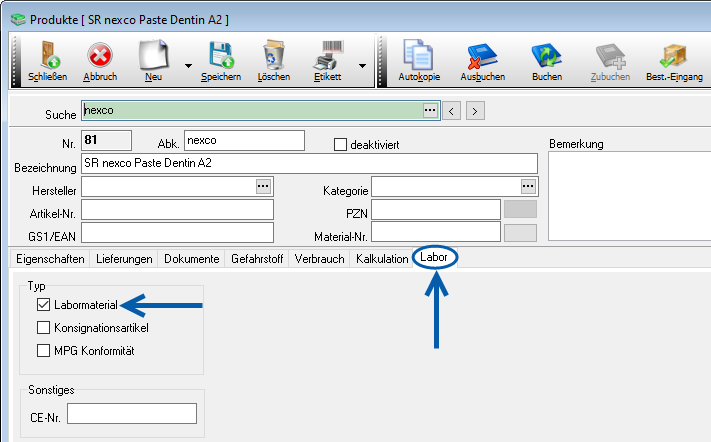Screen dimensions: 711x442
Task: Open the dropdown arrow beside Neu
Action: click(188, 66)
